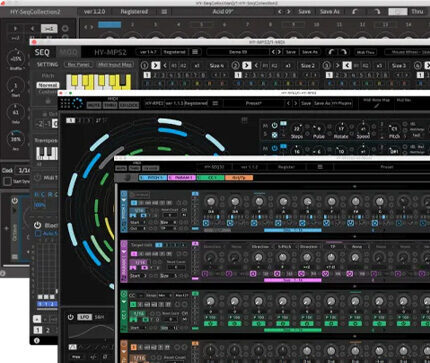430x363 pixels.
Task: Click the info icon at HY-MPS2 bottom
Action: (37, 340)
